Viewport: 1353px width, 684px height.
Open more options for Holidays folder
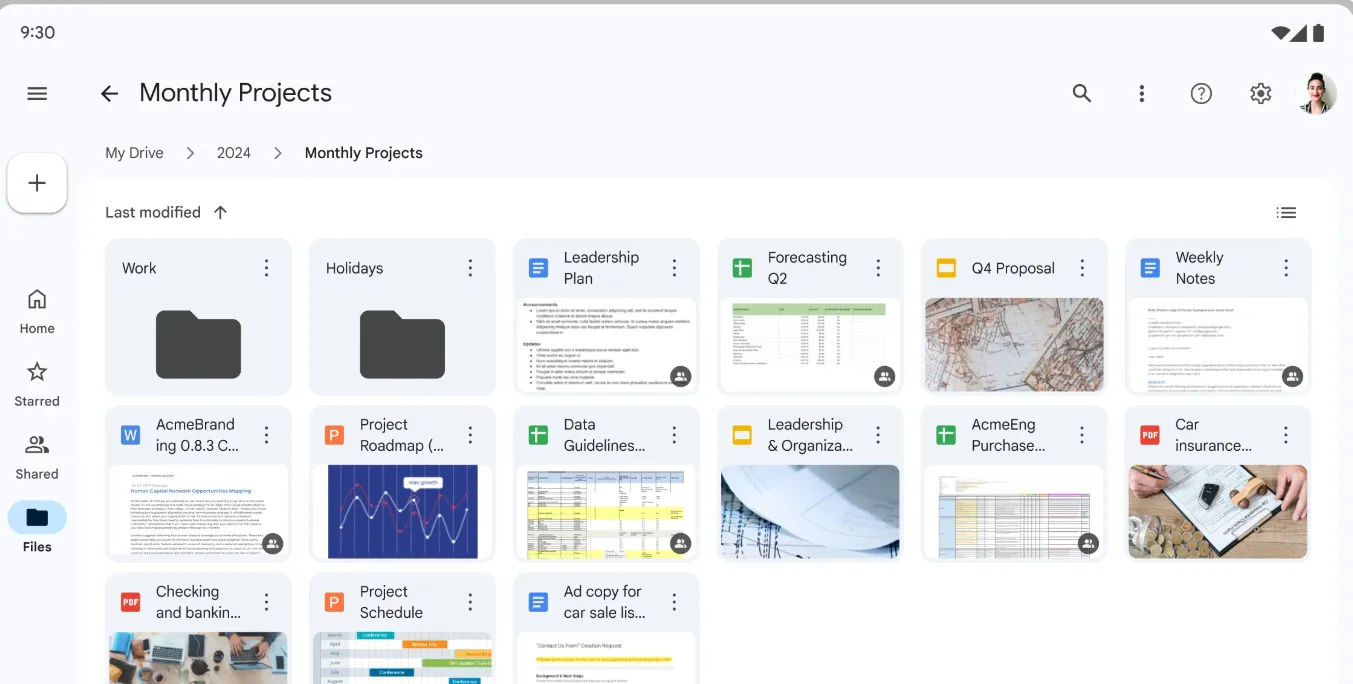(470, 268)
